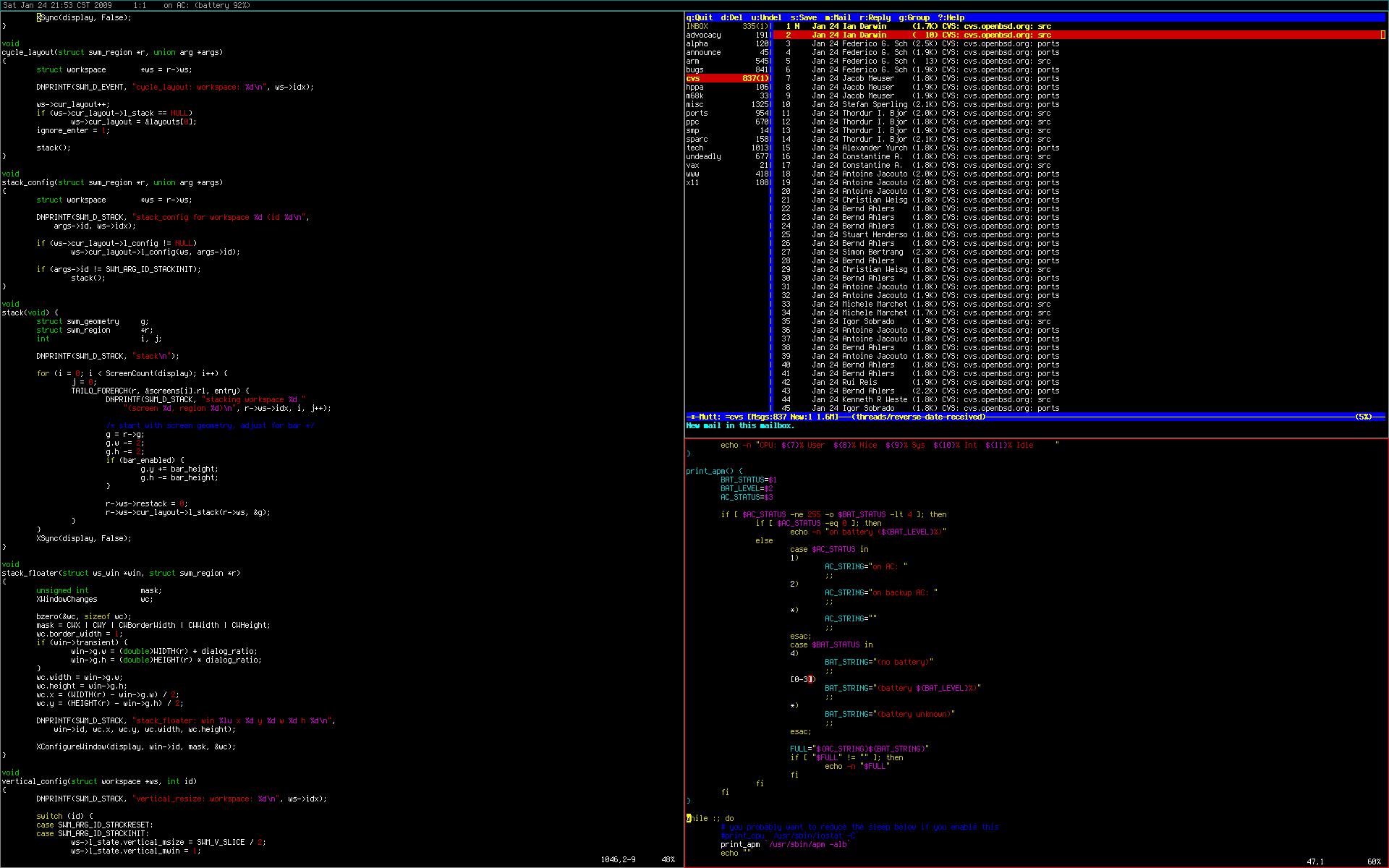Click r:Reply in mutt help bar
The width and height of the screenshot is (1389, 868).
point(875,17)
